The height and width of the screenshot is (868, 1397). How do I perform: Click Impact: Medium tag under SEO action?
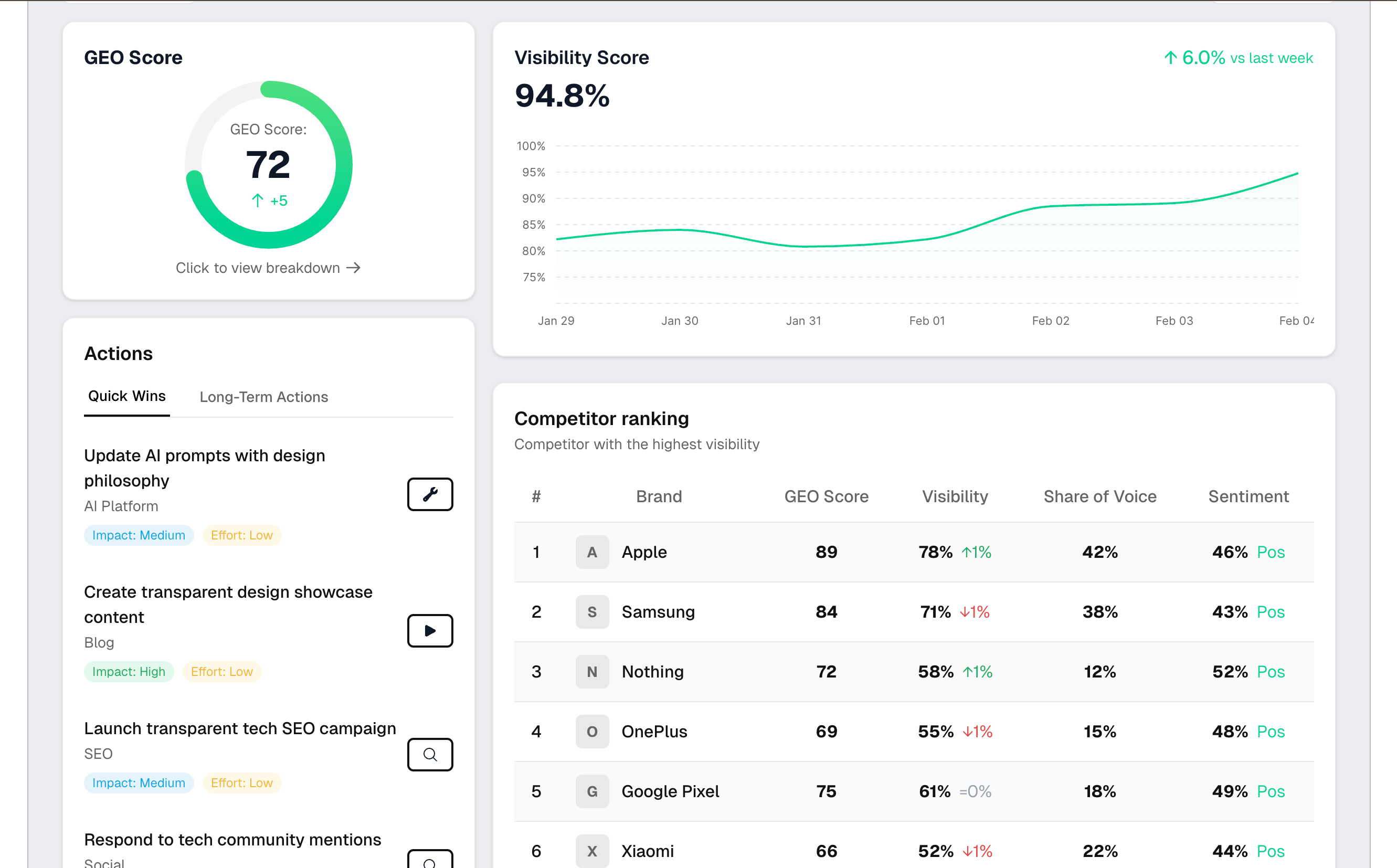[139, 782]
